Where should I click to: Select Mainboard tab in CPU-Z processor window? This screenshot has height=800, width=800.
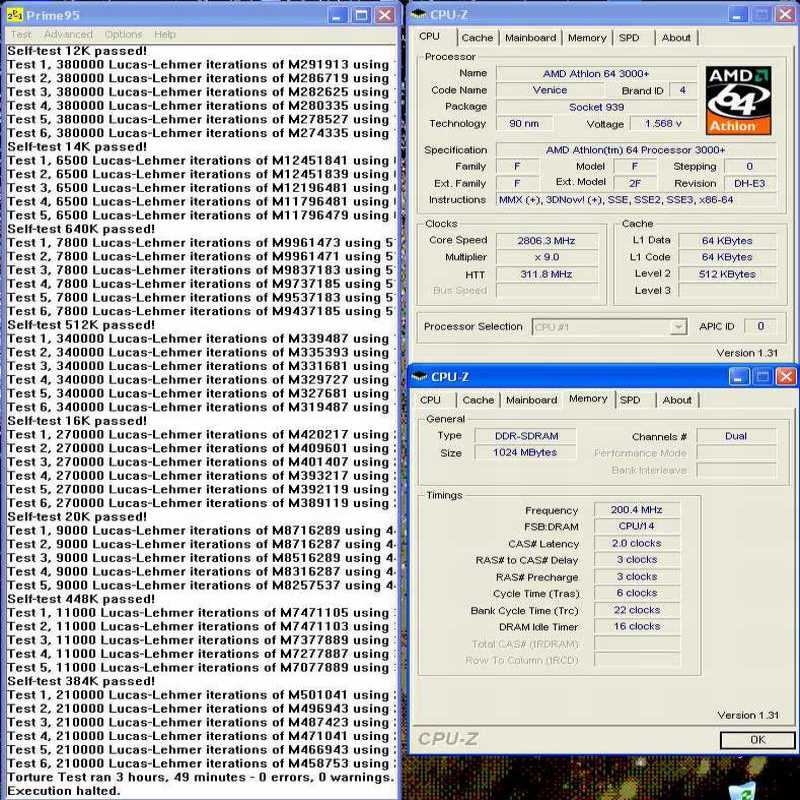tap(530, 38)
